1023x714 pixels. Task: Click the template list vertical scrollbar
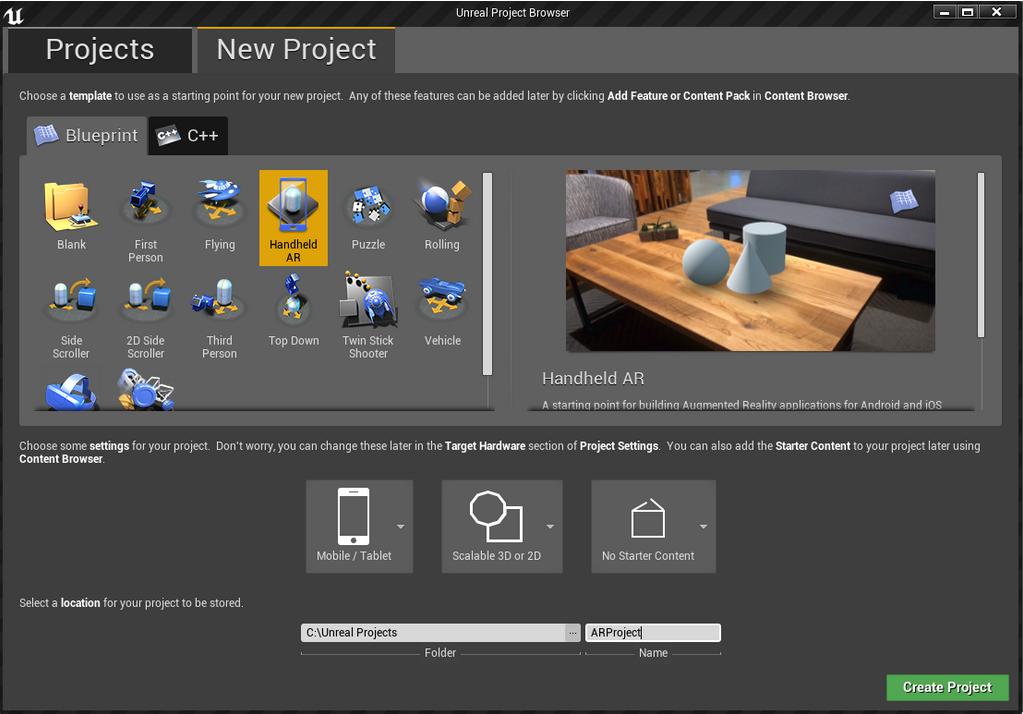[x=488, y=273]
